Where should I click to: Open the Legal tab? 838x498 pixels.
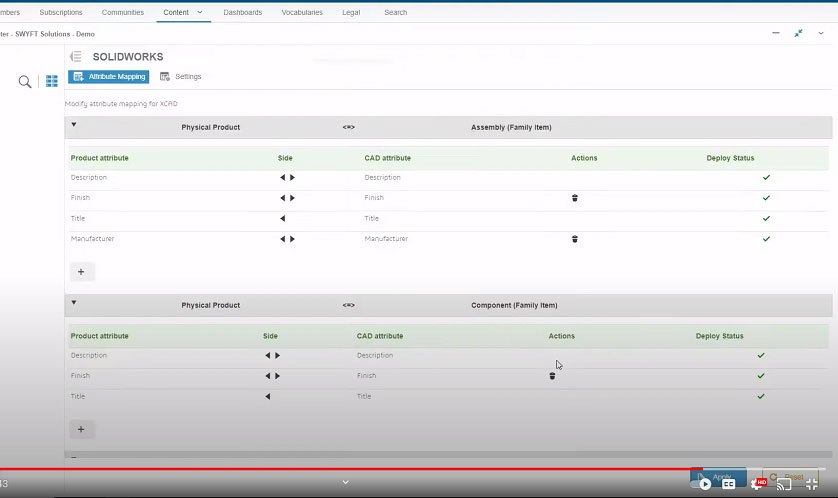[x=351, y=12]
